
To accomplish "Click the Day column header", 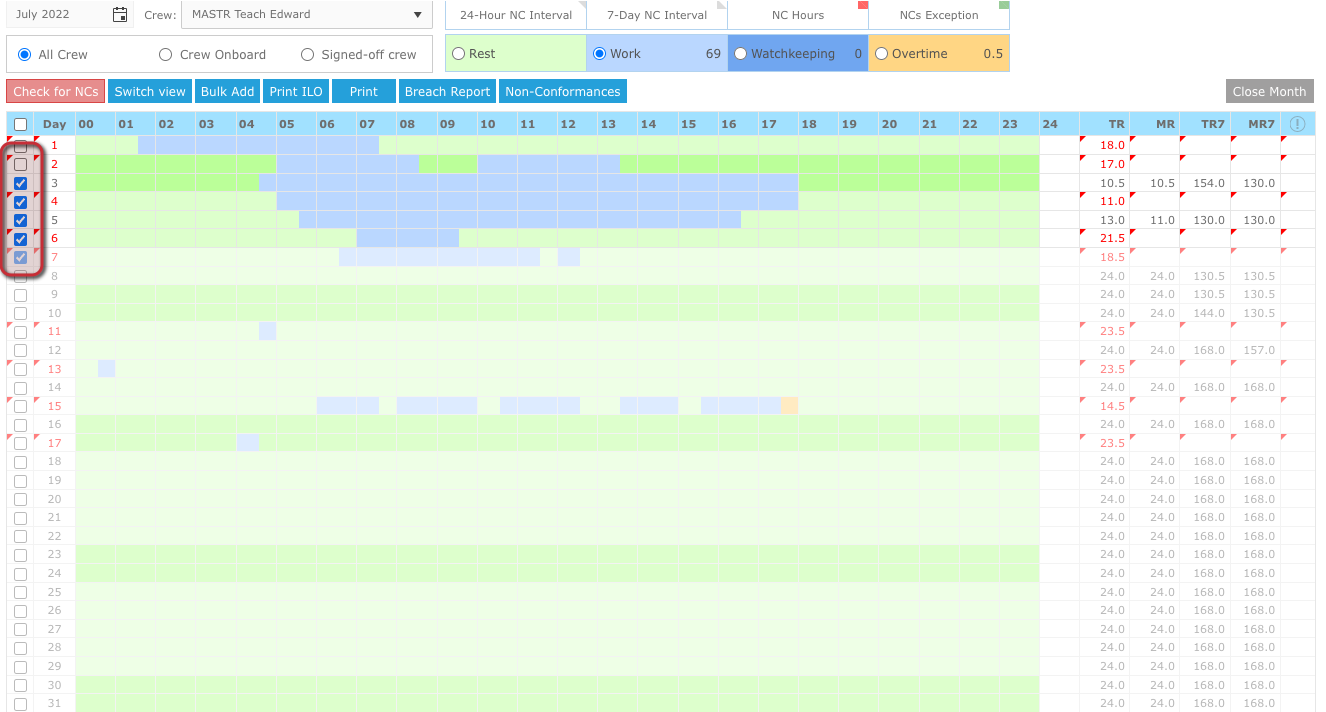I will point(54,124).
